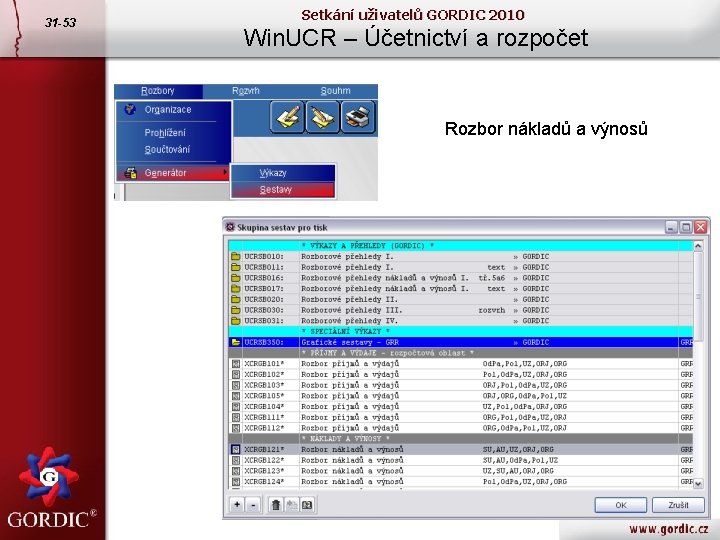The image size is (720, 540).
Task: Click 'Rozborové přehledy II.' description
Action: 349,299
